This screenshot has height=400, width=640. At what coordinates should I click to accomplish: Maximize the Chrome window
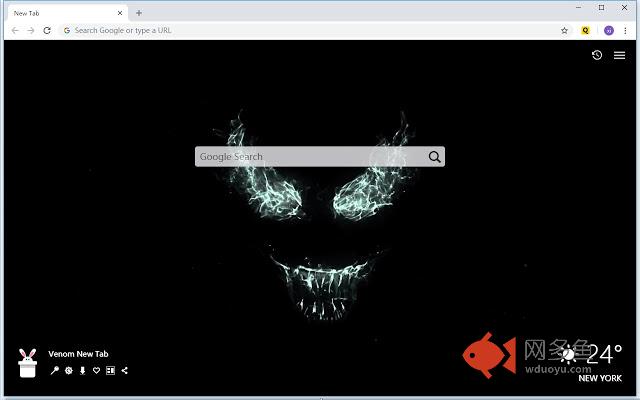click(x=601, y=7)
